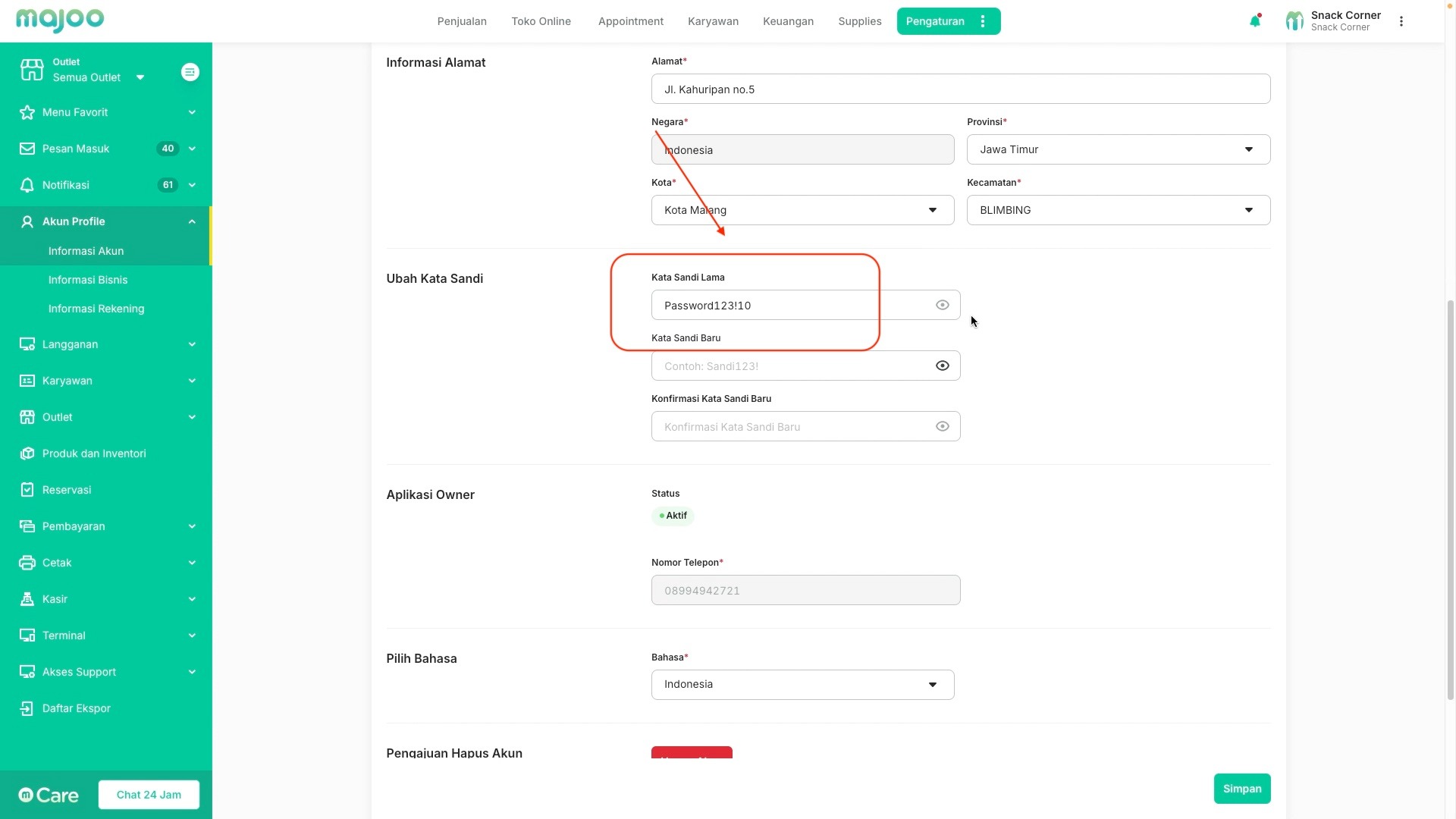Screen dimensions: 1456x819
Task: Click the three-dot icon on Pengaturan
Action: point(983,21)
